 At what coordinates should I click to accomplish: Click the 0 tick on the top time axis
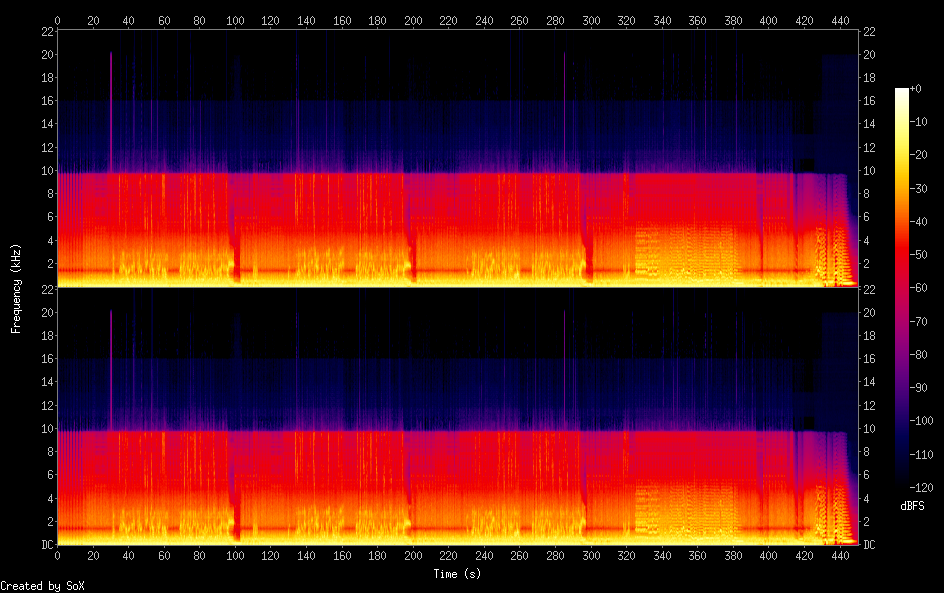tap(57, 20)
